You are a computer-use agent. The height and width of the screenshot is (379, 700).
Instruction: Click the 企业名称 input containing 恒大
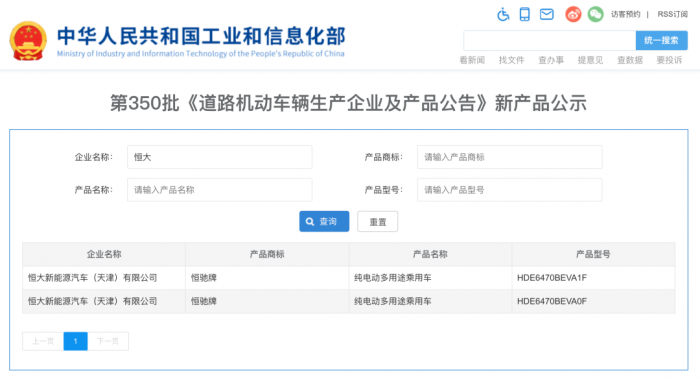pyautogui.click(x=220, y=157)
